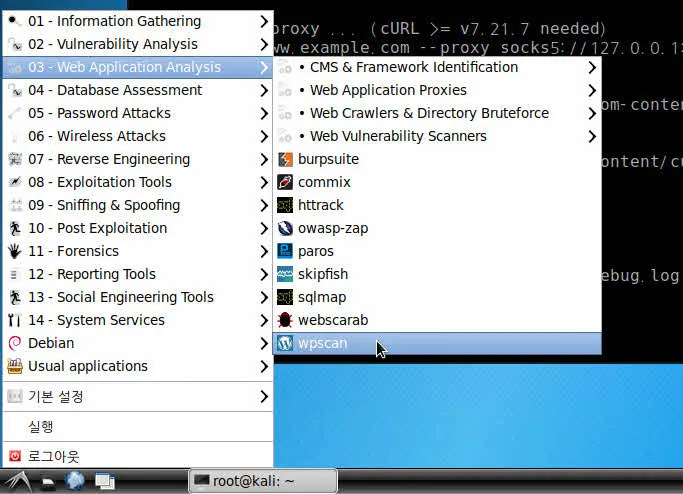This screenshot has height=494, width=683.
Task: Click the 실행 run entry
Action: click(x=41, y=426)
